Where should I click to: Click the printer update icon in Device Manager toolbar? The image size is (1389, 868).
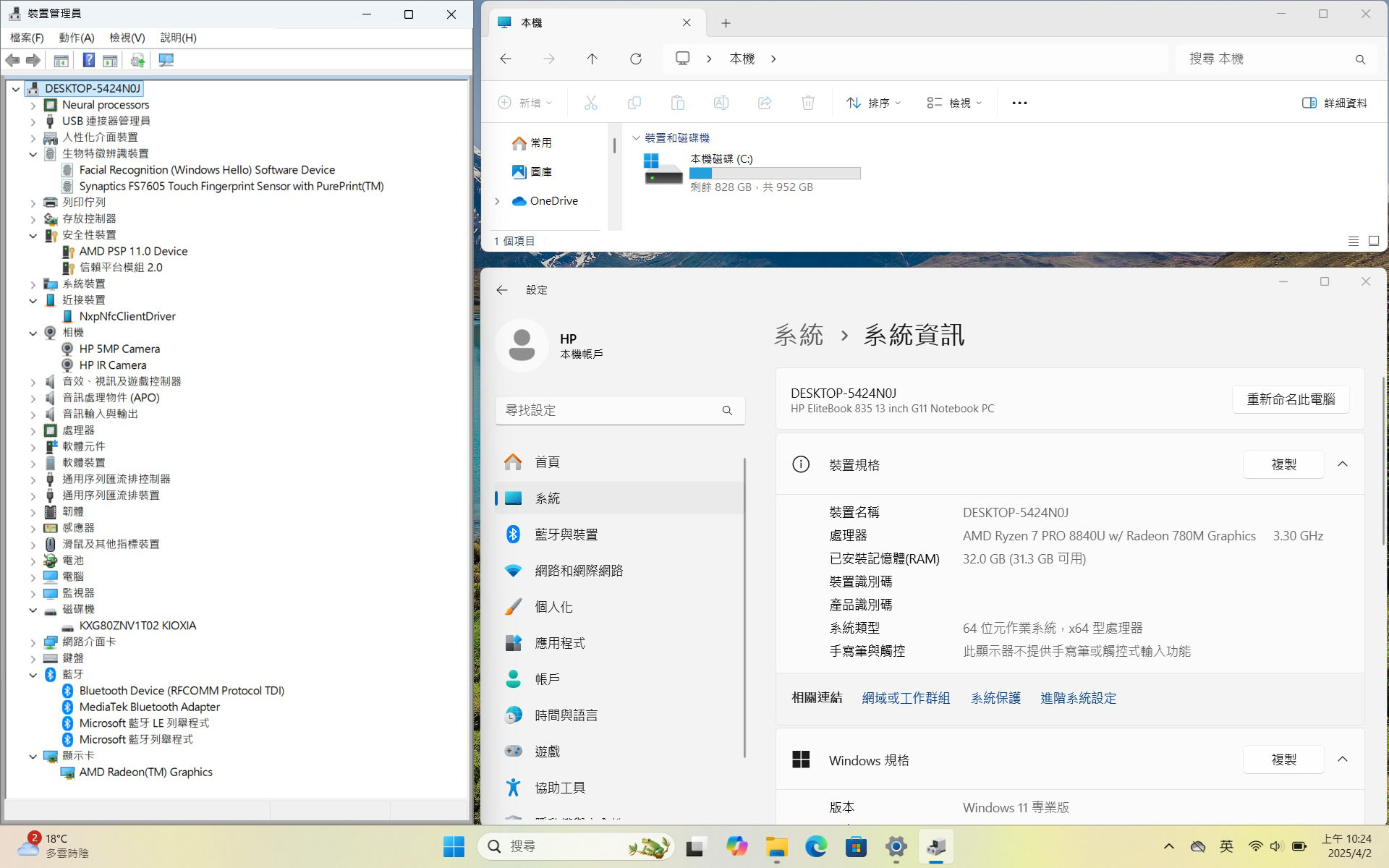(x=137, y=60)
